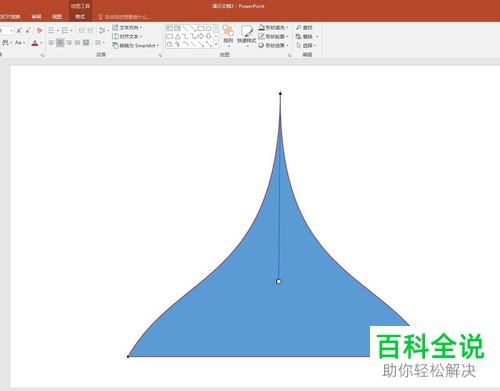Open paragraph dialog launcher
500x391 pixels.
pos(160,55)
